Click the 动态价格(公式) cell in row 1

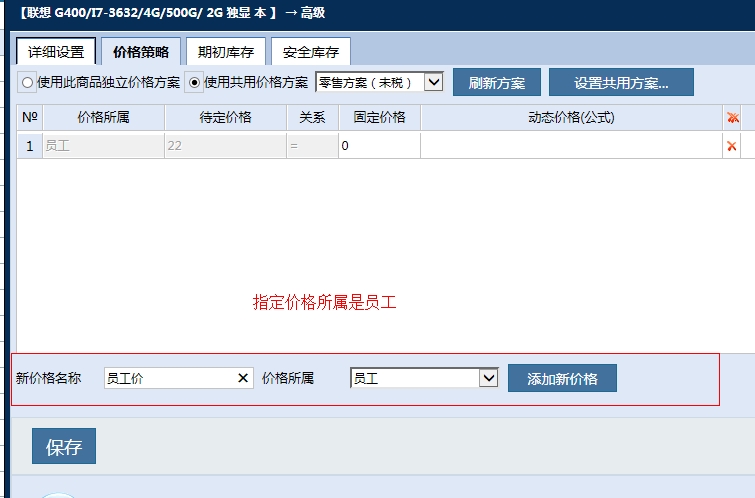click(x=570, y=146)
